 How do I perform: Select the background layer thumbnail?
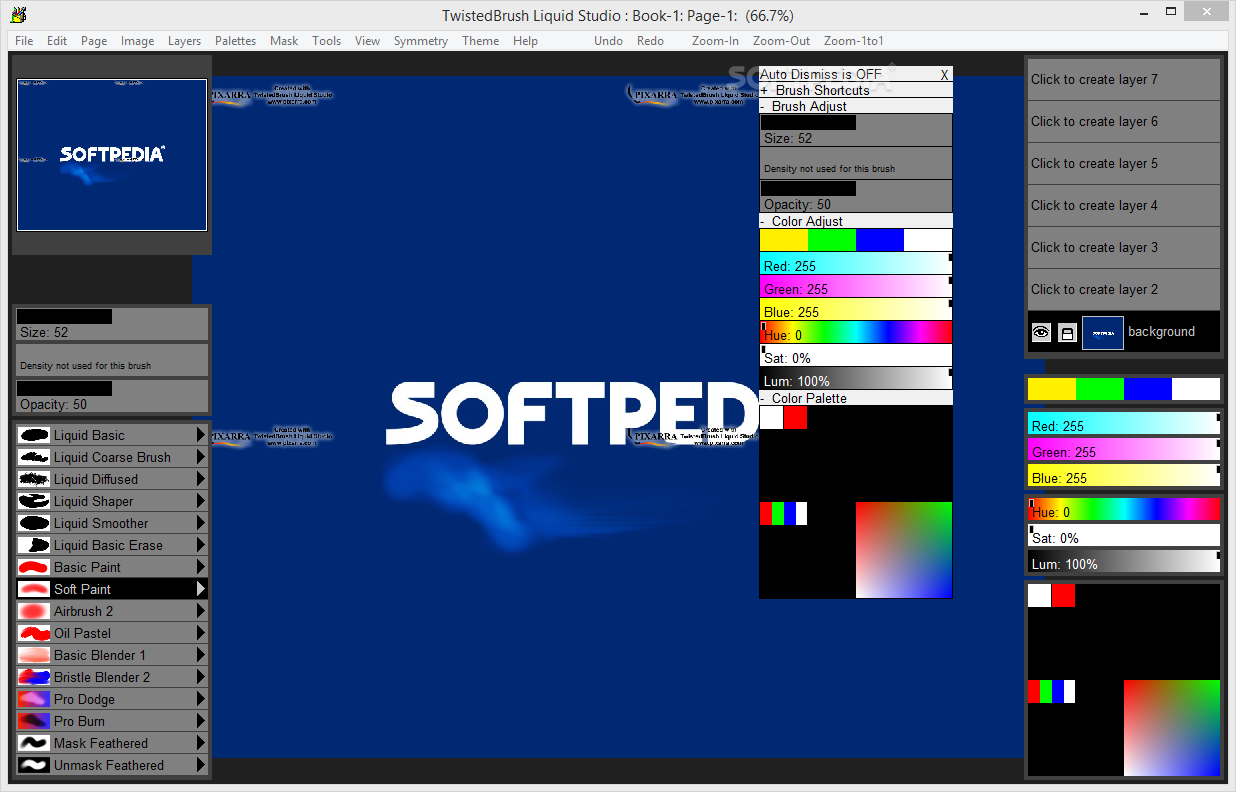click(x=1102, y=332)
